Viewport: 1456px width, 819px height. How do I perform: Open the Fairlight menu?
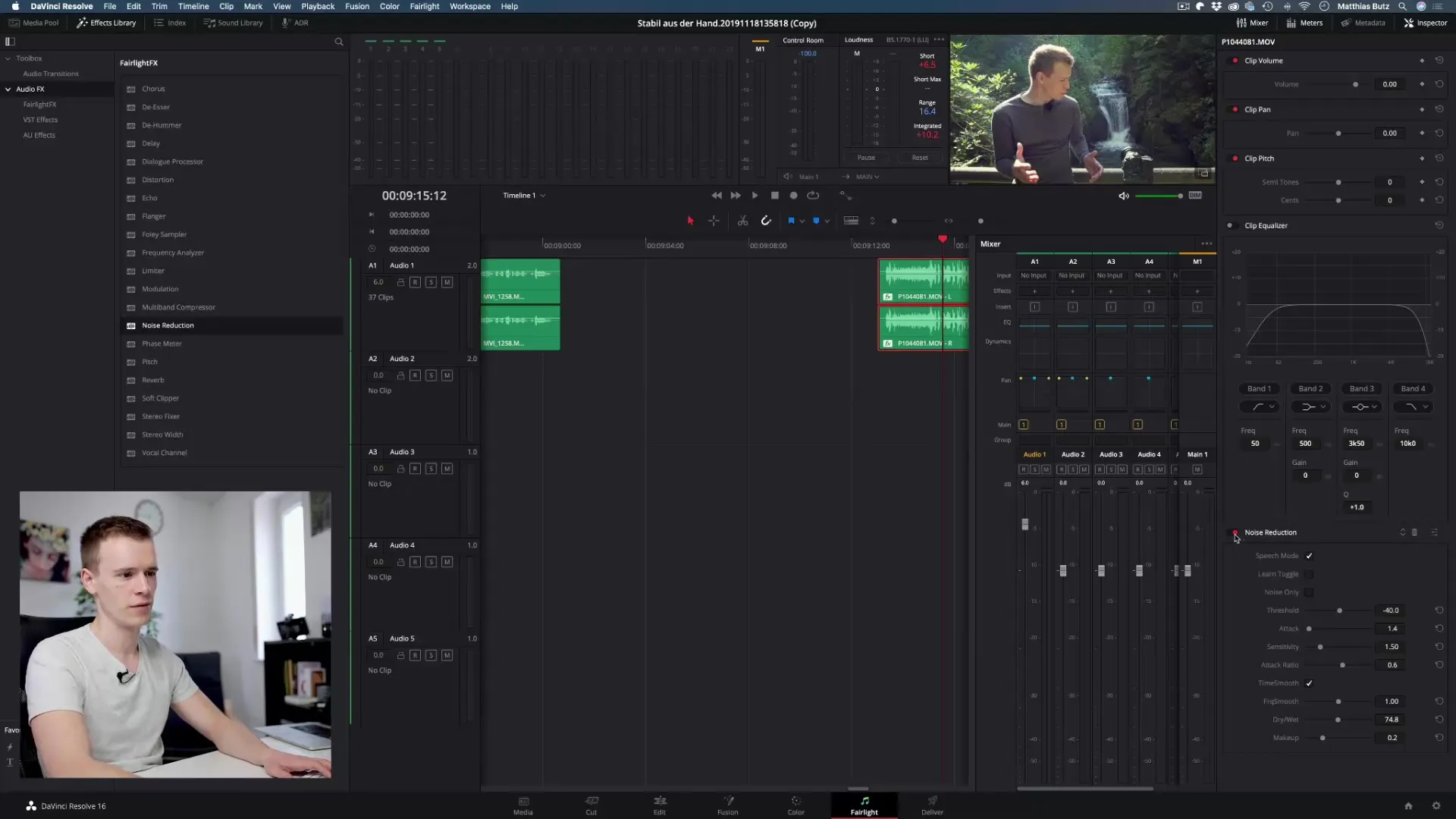425,6
